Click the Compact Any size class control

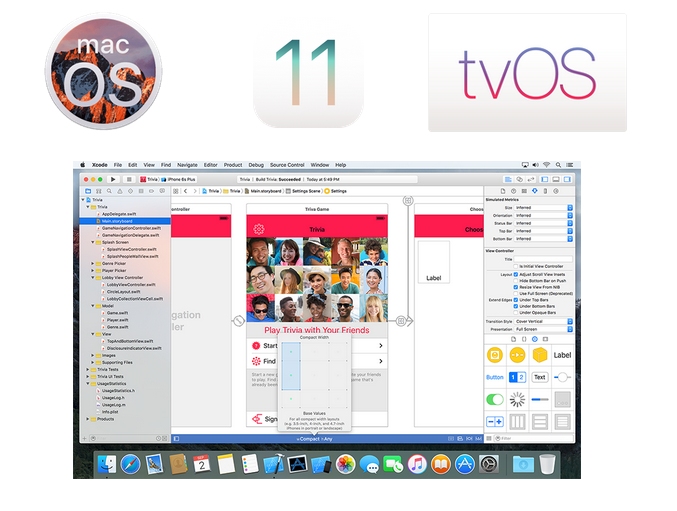pyautogui.click(x=315, y=439)
